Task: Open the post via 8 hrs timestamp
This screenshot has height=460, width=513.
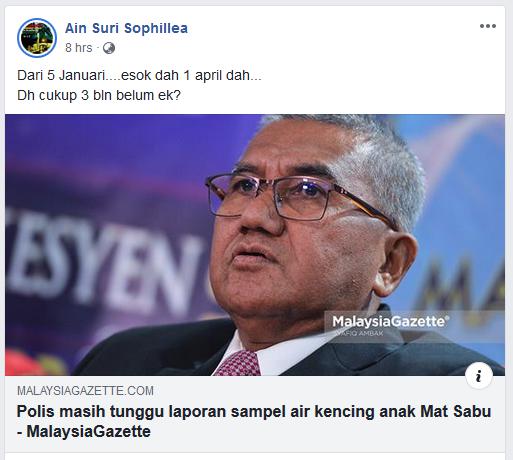Action: tap(79, 48)
